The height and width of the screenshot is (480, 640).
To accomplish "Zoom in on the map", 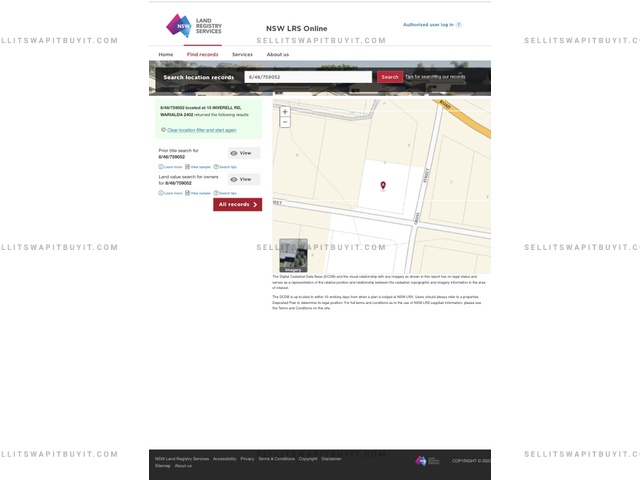I will (x=285, y=112).
